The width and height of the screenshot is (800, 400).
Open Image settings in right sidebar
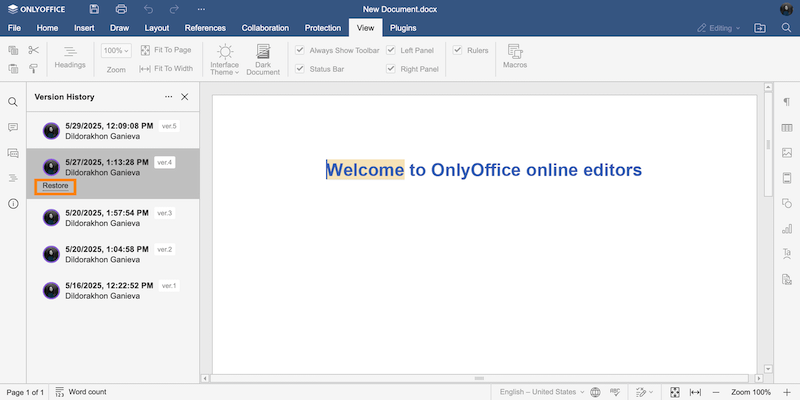point(787,153)
